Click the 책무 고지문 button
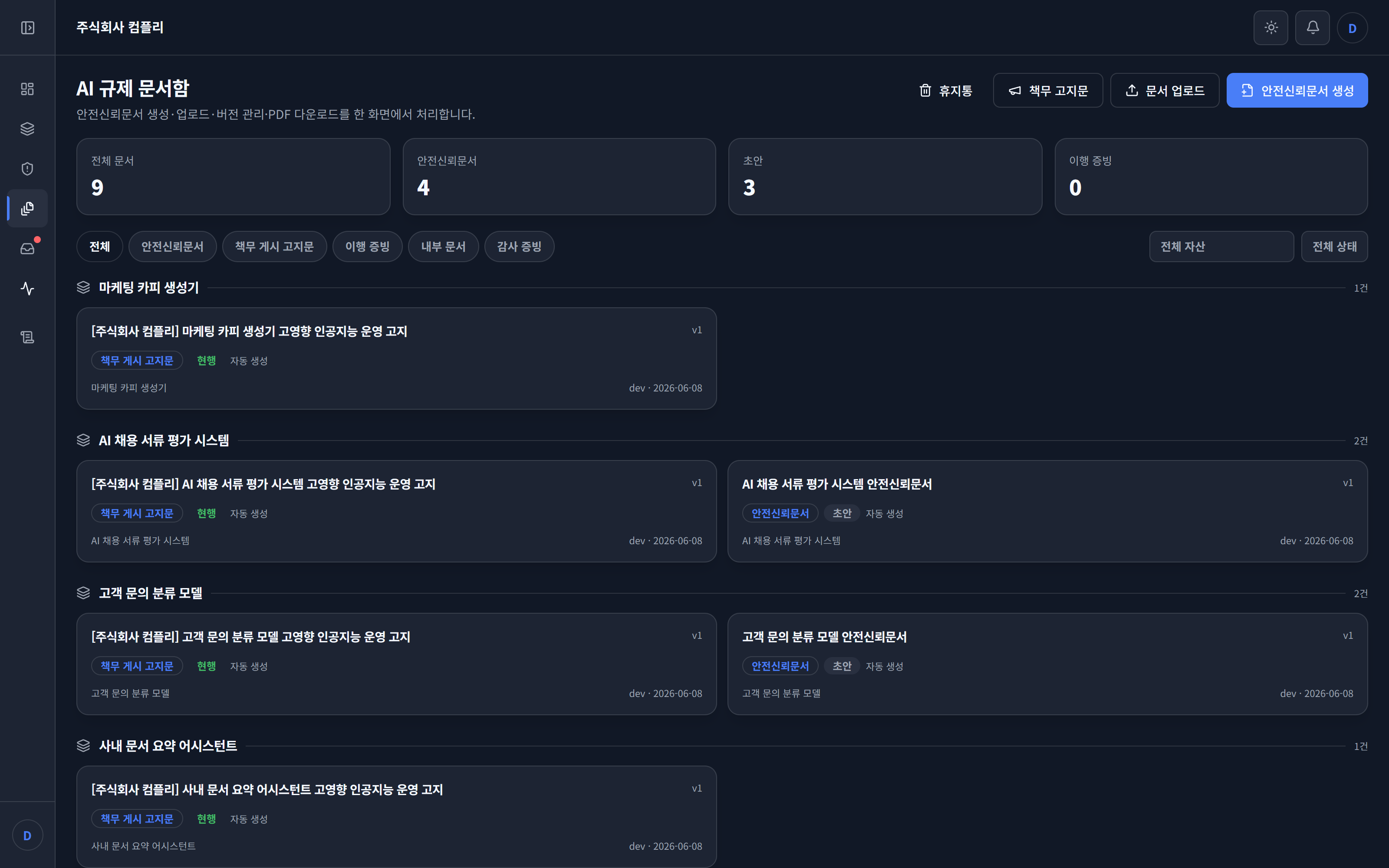 1048,91
